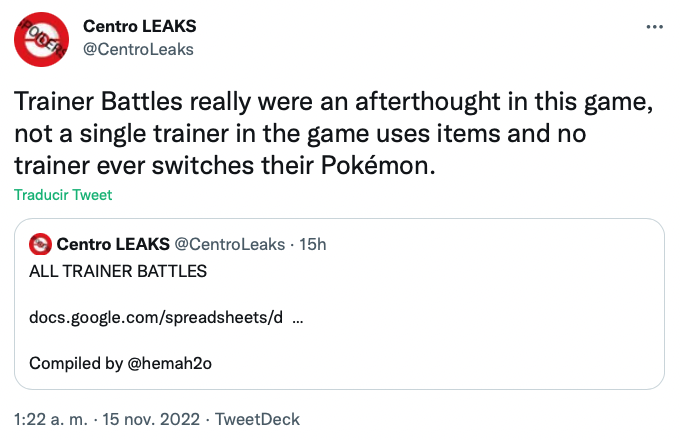Click the word Pokémon in the tweet body
The image size is (680, 440).
coord(378,166)
